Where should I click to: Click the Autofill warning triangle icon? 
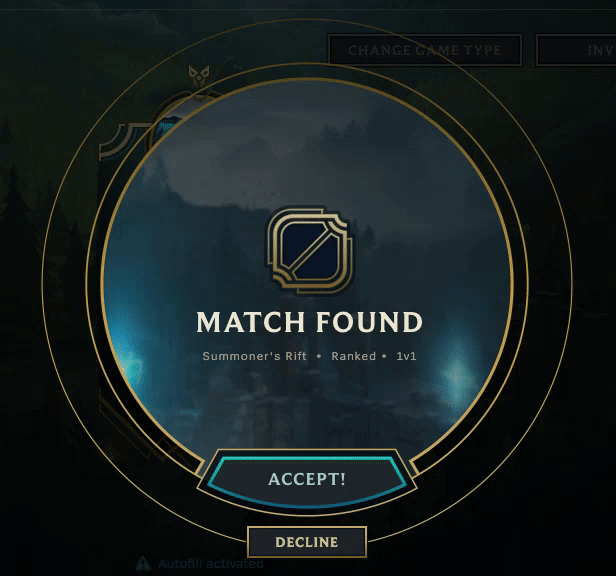(x=143, y=563)
